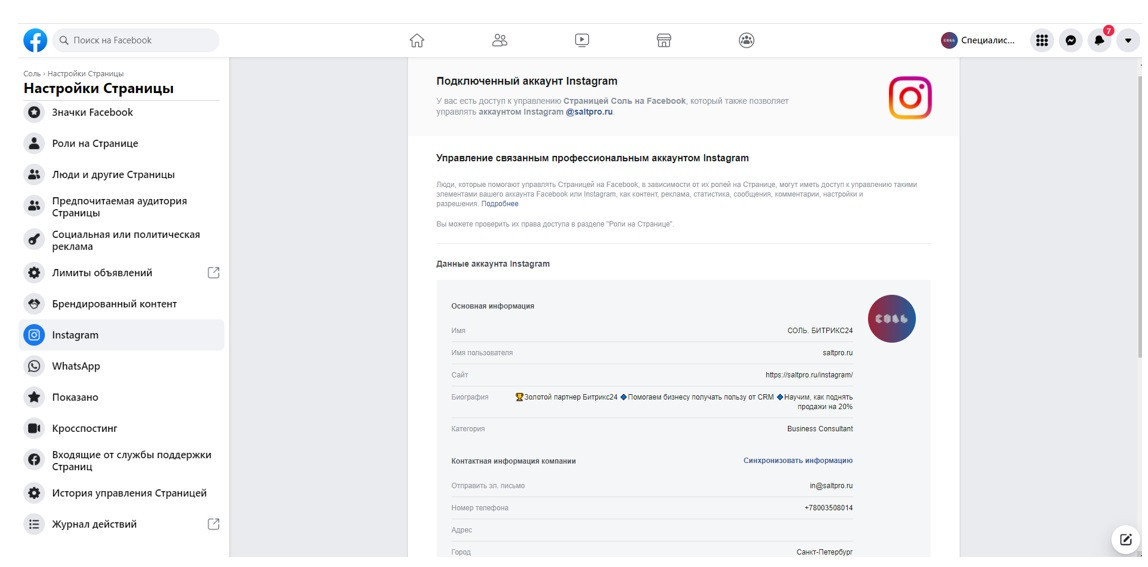Click Синхронизировать информацию link
This screenshot has height=567, width=1148.
coord(798,461)
